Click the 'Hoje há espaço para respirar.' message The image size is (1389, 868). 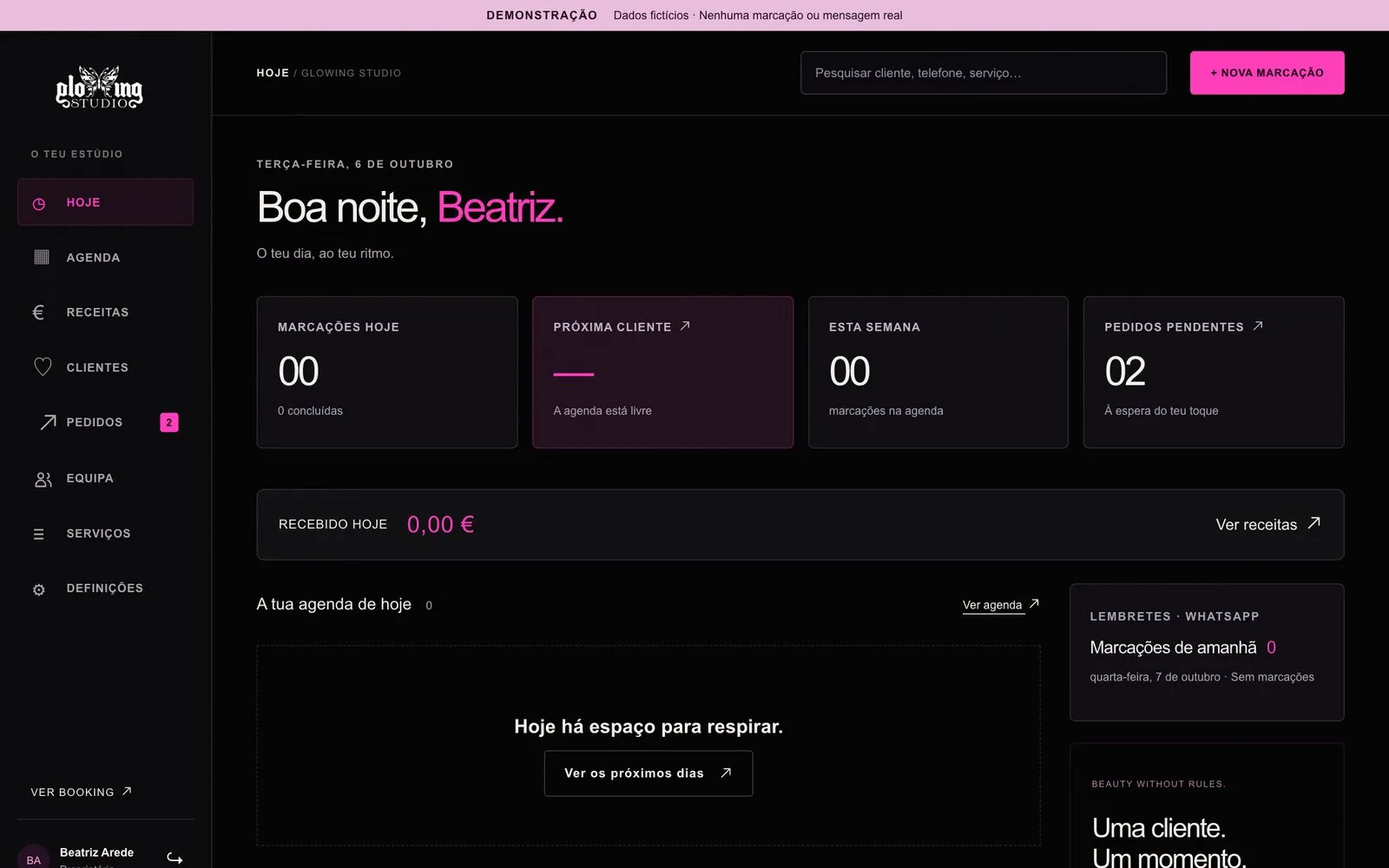coord(648,727)
